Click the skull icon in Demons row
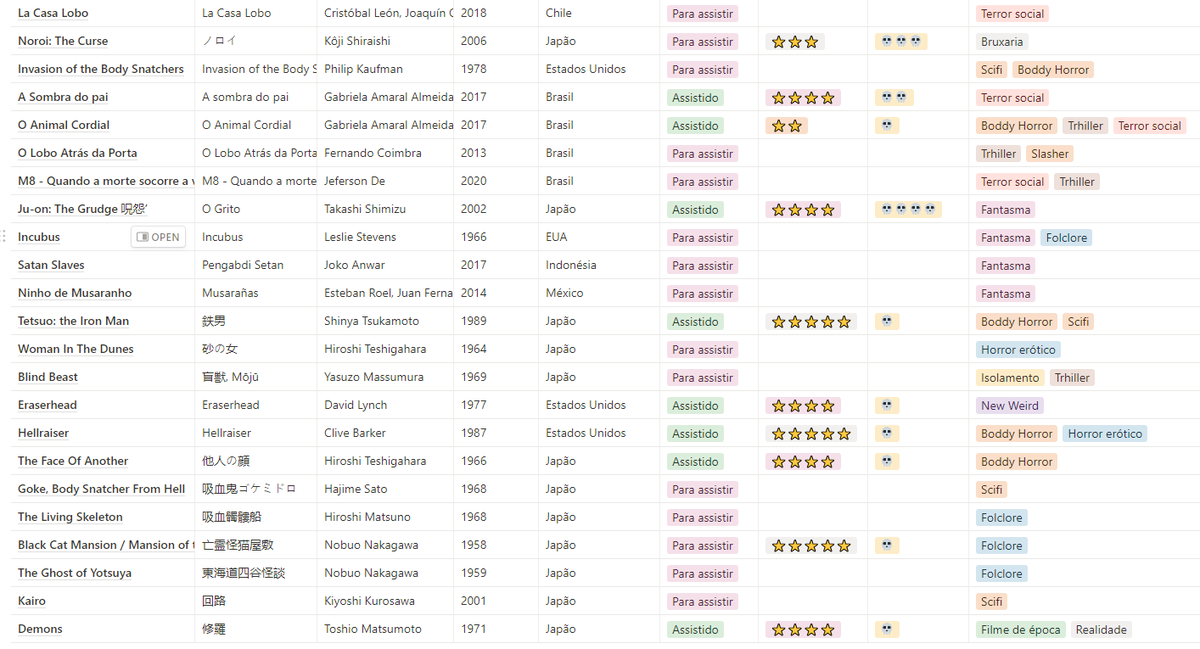The height and width of the screenshot is (649, 1200). [x=887, y=630]
